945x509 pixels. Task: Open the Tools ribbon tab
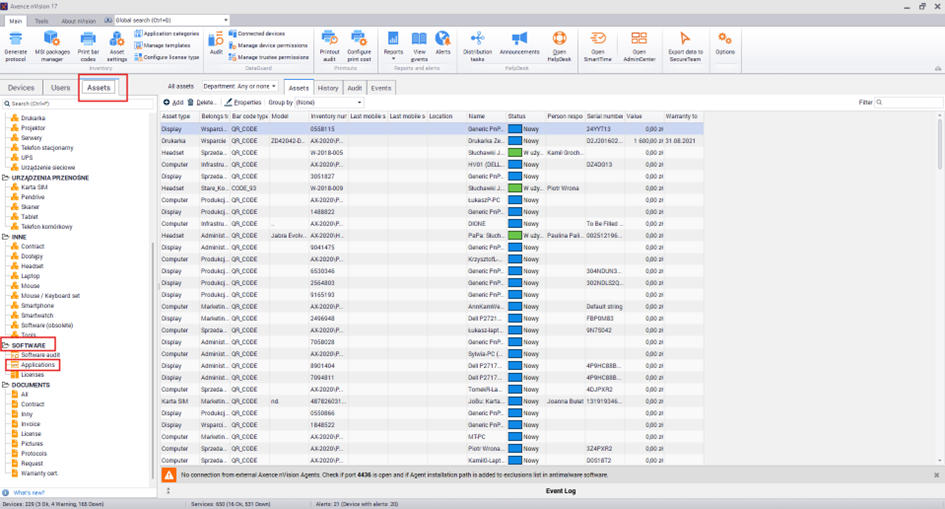(x=41, y=20)
